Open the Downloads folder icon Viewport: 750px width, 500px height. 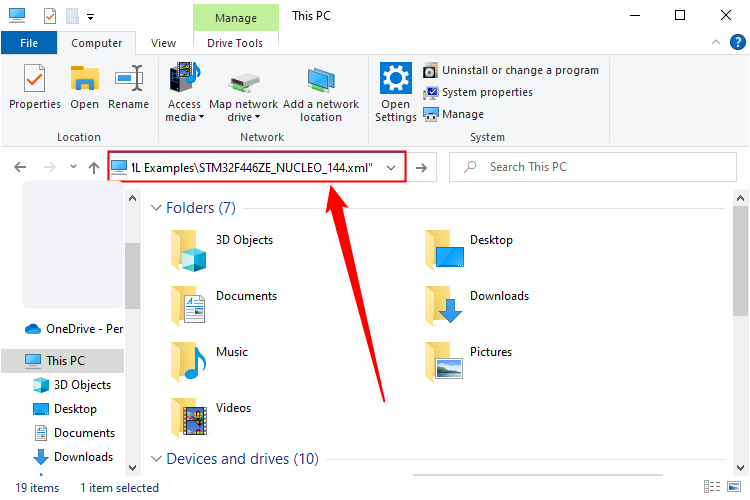tap(443, 307)
